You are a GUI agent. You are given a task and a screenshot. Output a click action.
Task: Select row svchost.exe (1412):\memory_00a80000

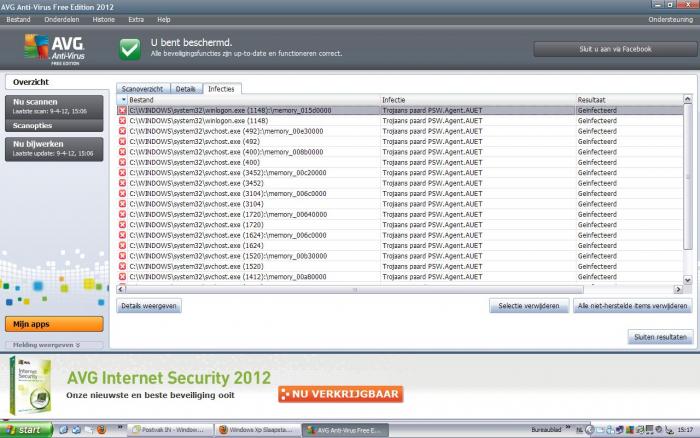point(400,277)
